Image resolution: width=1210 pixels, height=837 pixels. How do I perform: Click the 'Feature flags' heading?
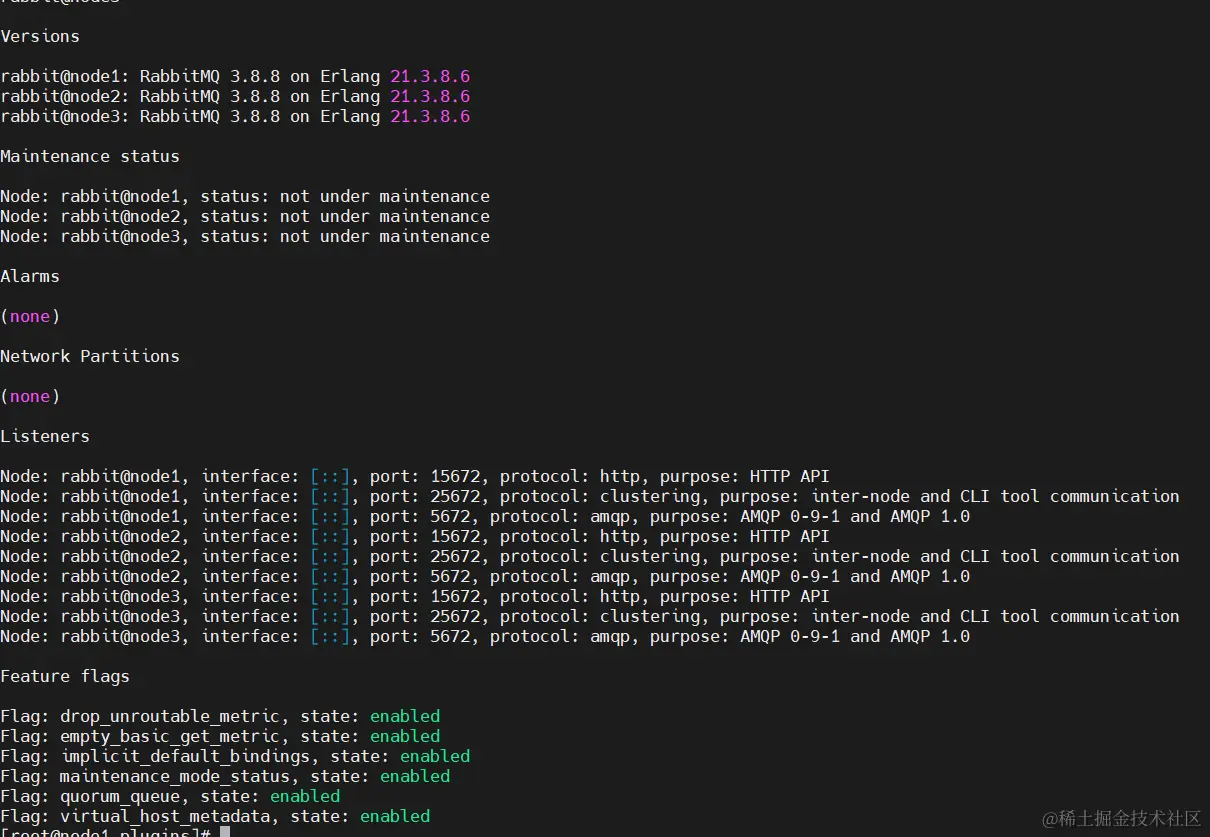[x=65, y=676]
